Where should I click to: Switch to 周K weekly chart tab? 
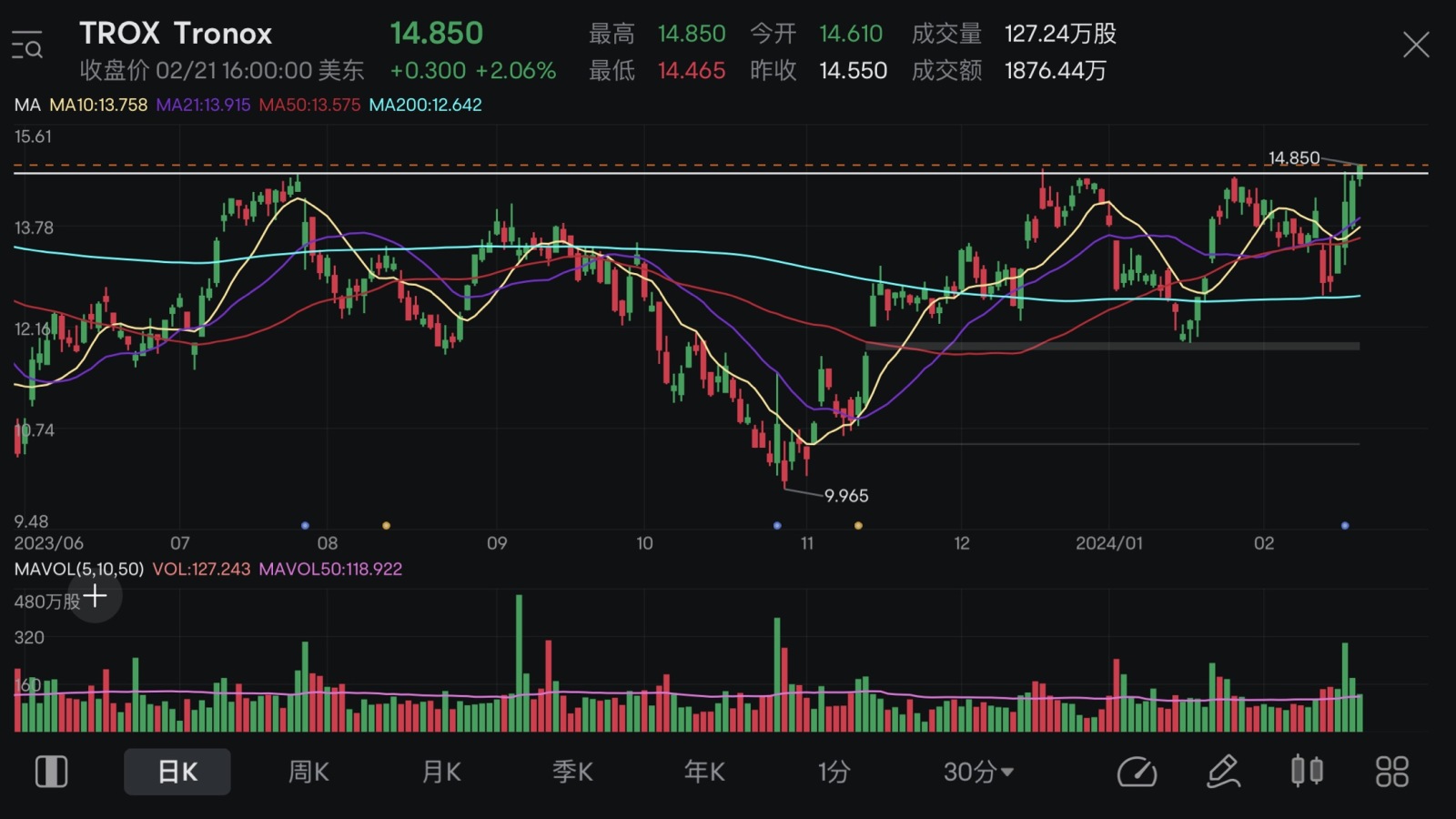click(308, 772)
